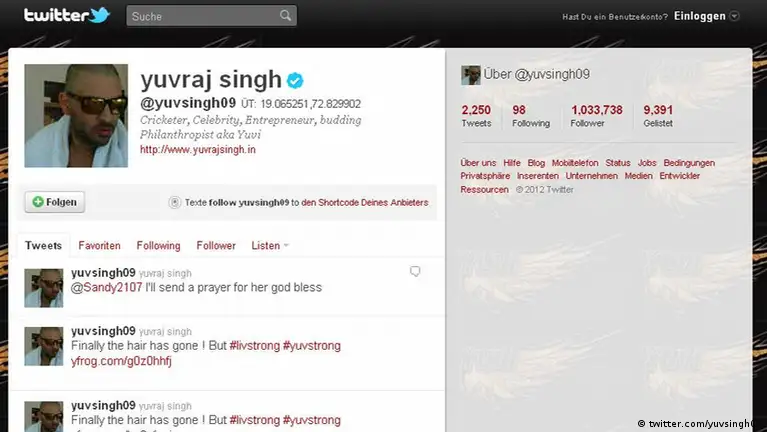Screen dimensions: 767x432
Task: Select the Following tab
Action: tap(158, 246)
